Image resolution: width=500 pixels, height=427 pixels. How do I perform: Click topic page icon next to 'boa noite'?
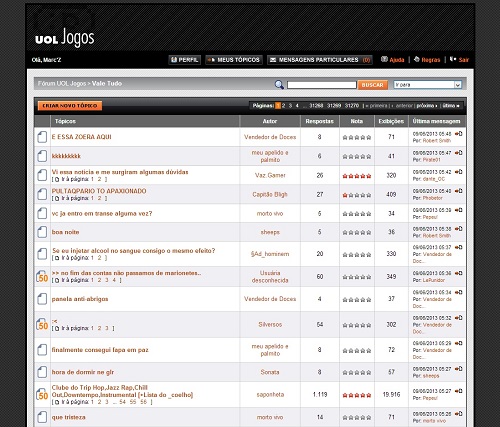click(x=42, y=232)
